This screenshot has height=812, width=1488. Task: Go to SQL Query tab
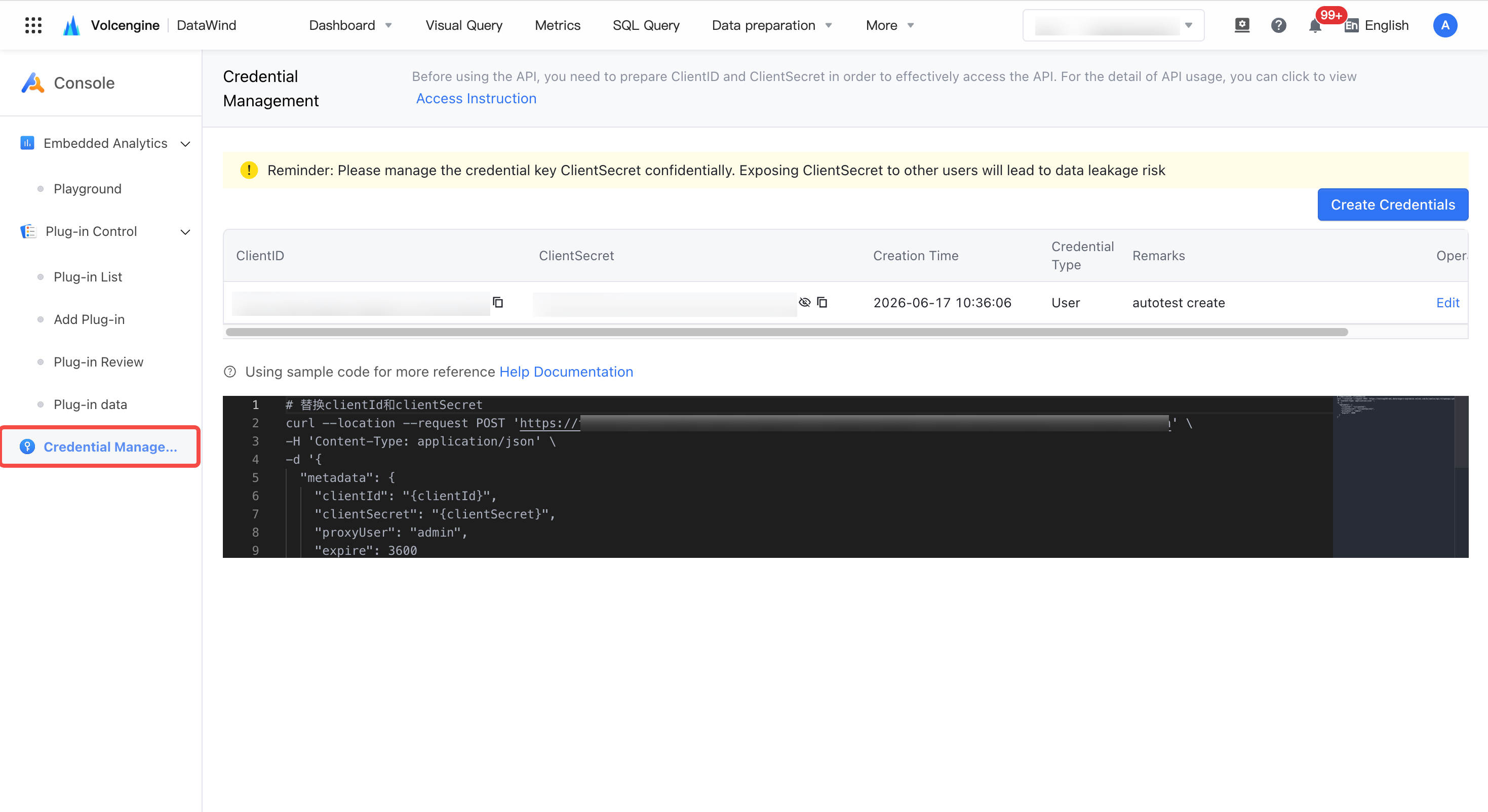(646, 25)
